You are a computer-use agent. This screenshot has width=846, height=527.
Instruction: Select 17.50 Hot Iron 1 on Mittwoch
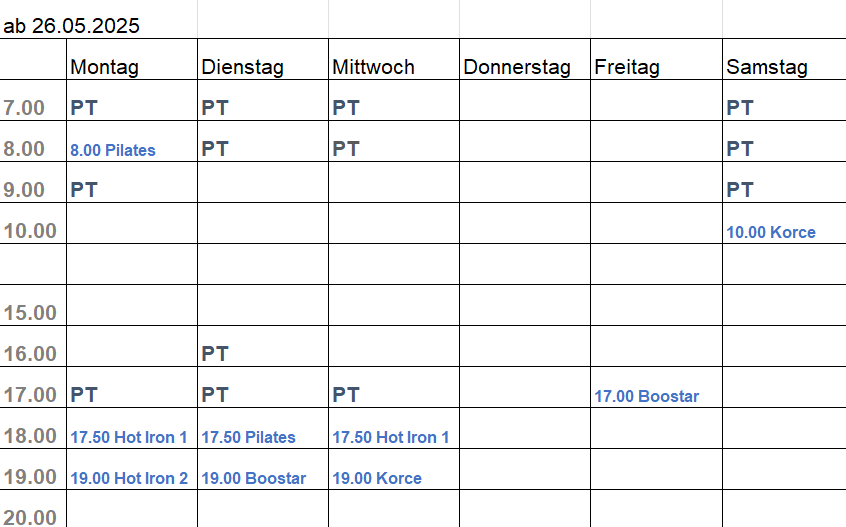point(391,437)
